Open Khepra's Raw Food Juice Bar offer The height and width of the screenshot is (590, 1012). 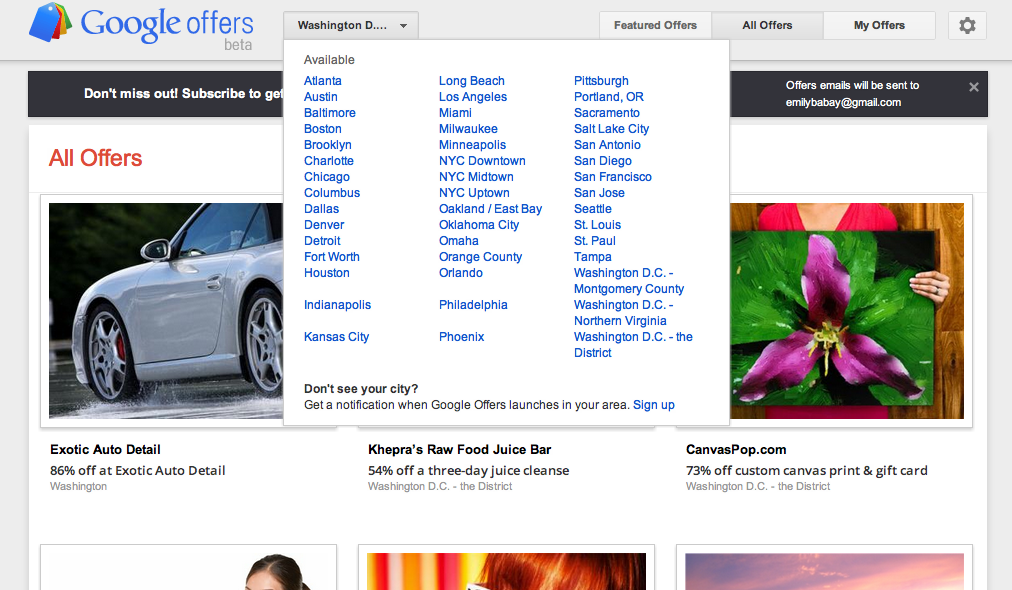click(460, 450)
